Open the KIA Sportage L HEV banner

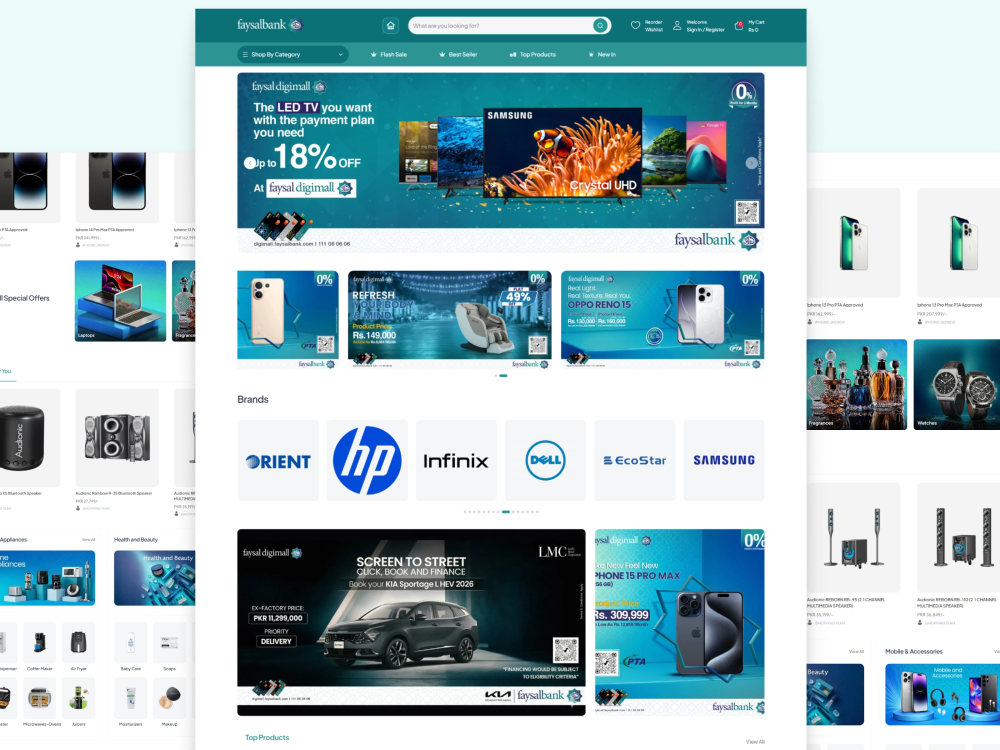point(411,622)
